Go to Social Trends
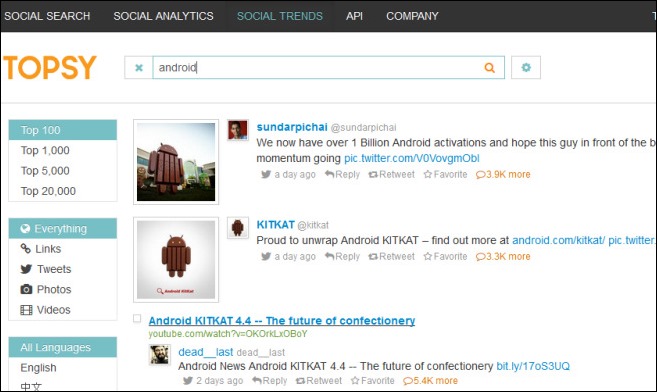This screenshot has height=392, width=657. (x=280, y=16)
